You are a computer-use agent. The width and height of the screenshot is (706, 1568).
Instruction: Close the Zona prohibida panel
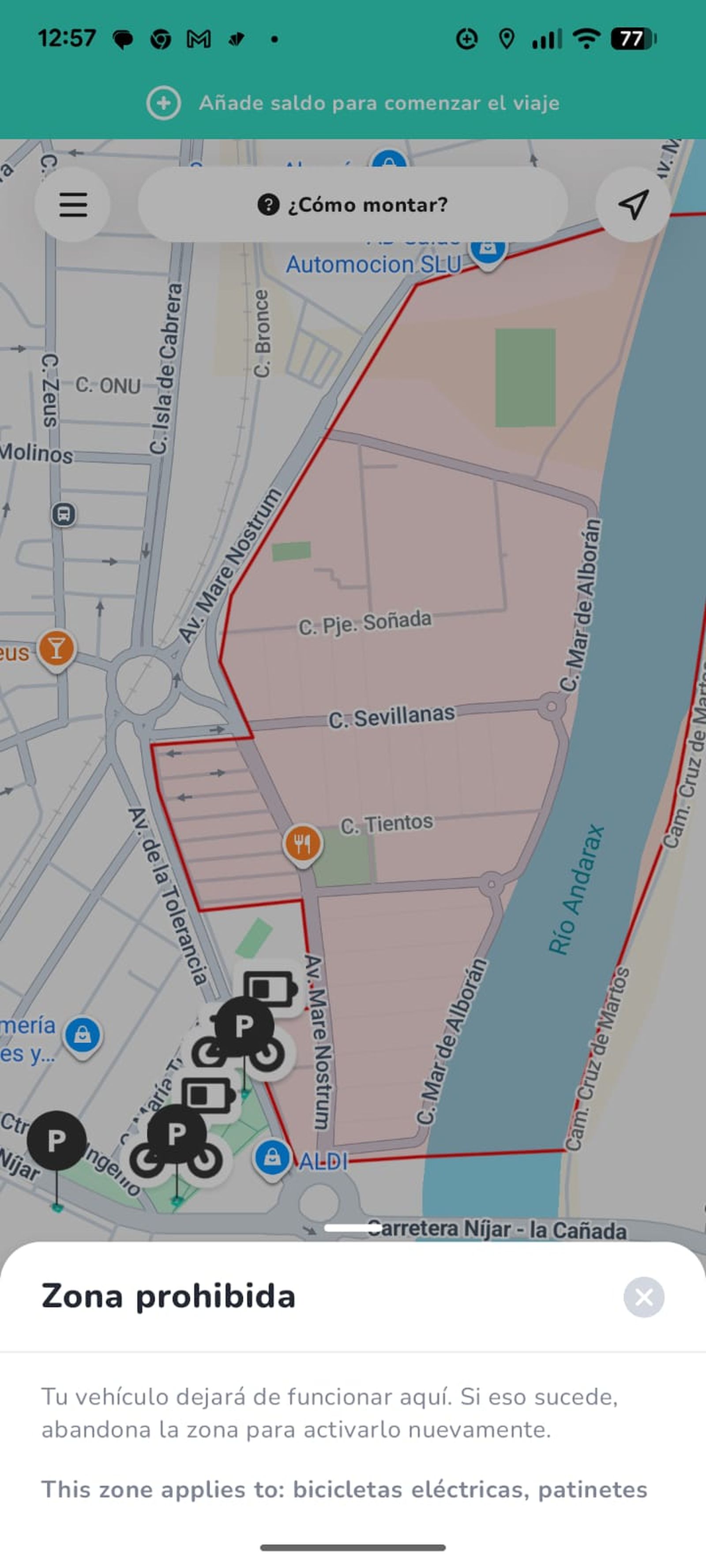point(644,1297)
